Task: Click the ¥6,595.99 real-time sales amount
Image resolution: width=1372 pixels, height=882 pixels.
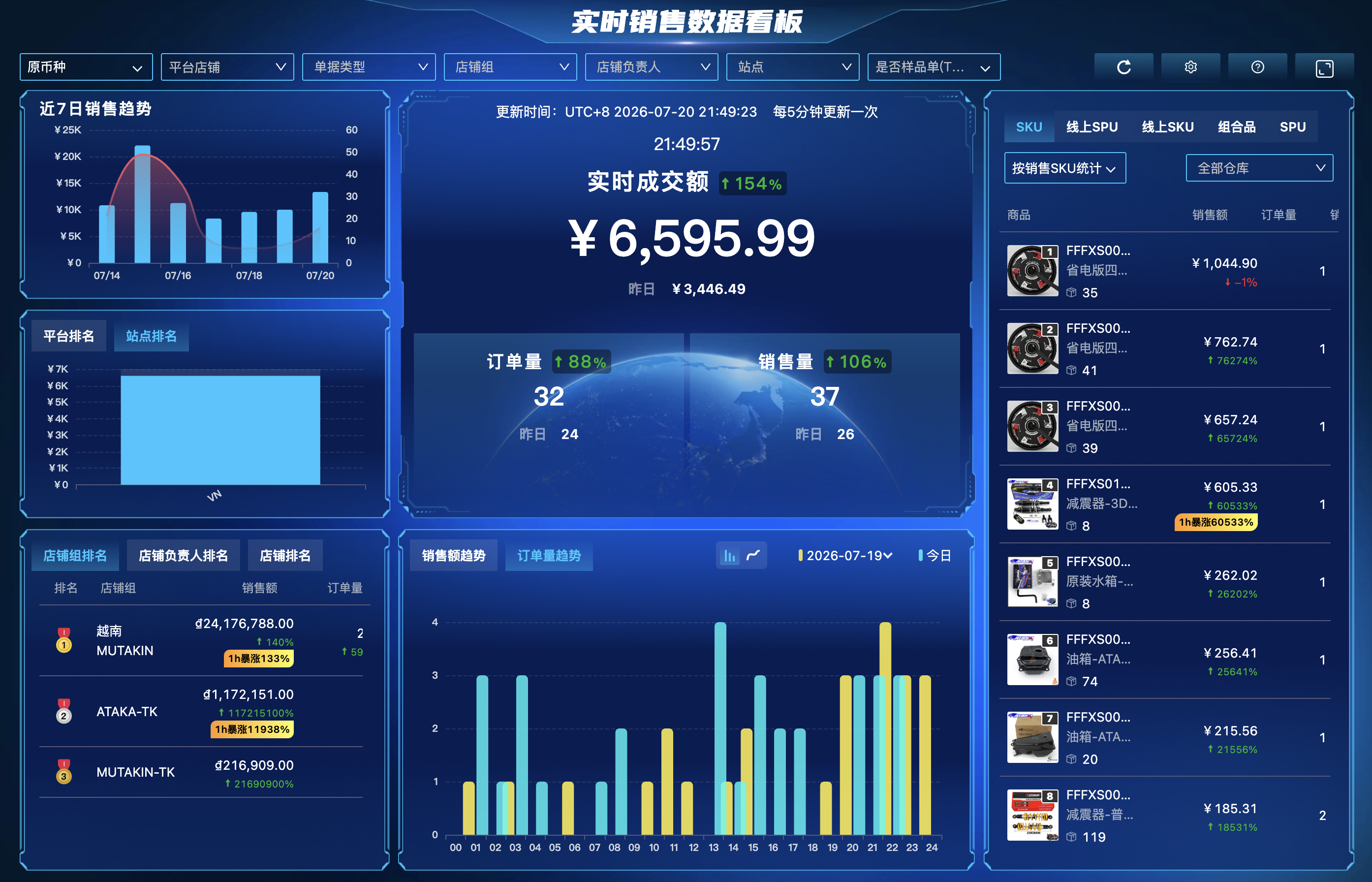Action: coord(692,238)
